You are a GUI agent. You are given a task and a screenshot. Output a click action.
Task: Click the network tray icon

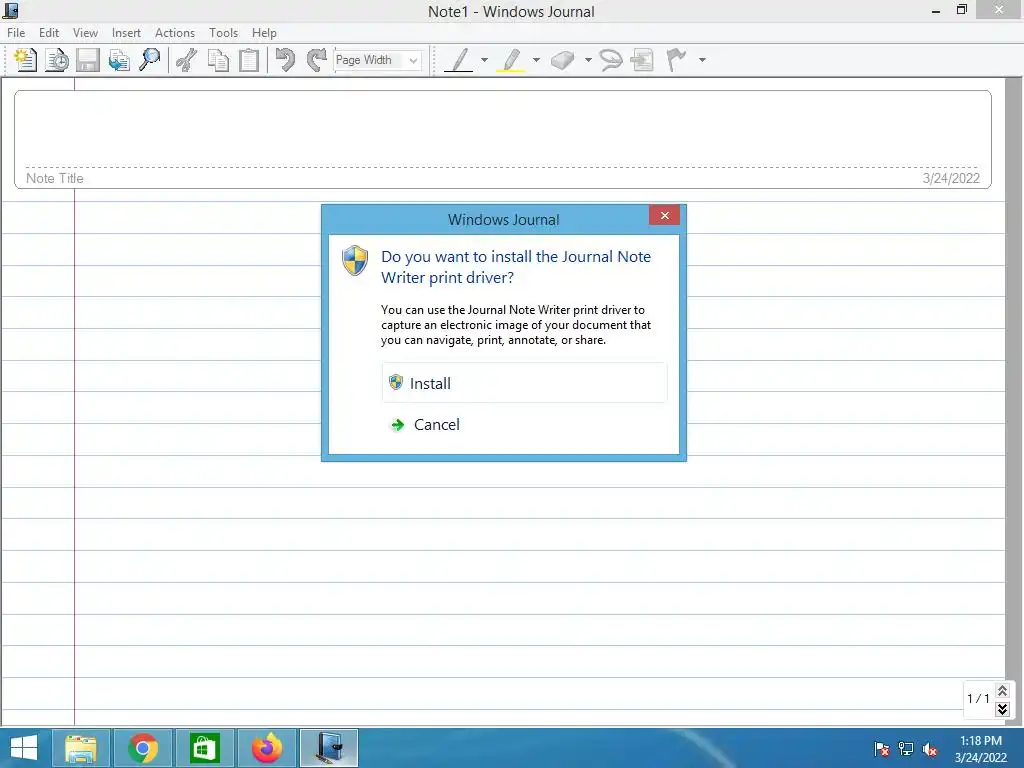906,749
